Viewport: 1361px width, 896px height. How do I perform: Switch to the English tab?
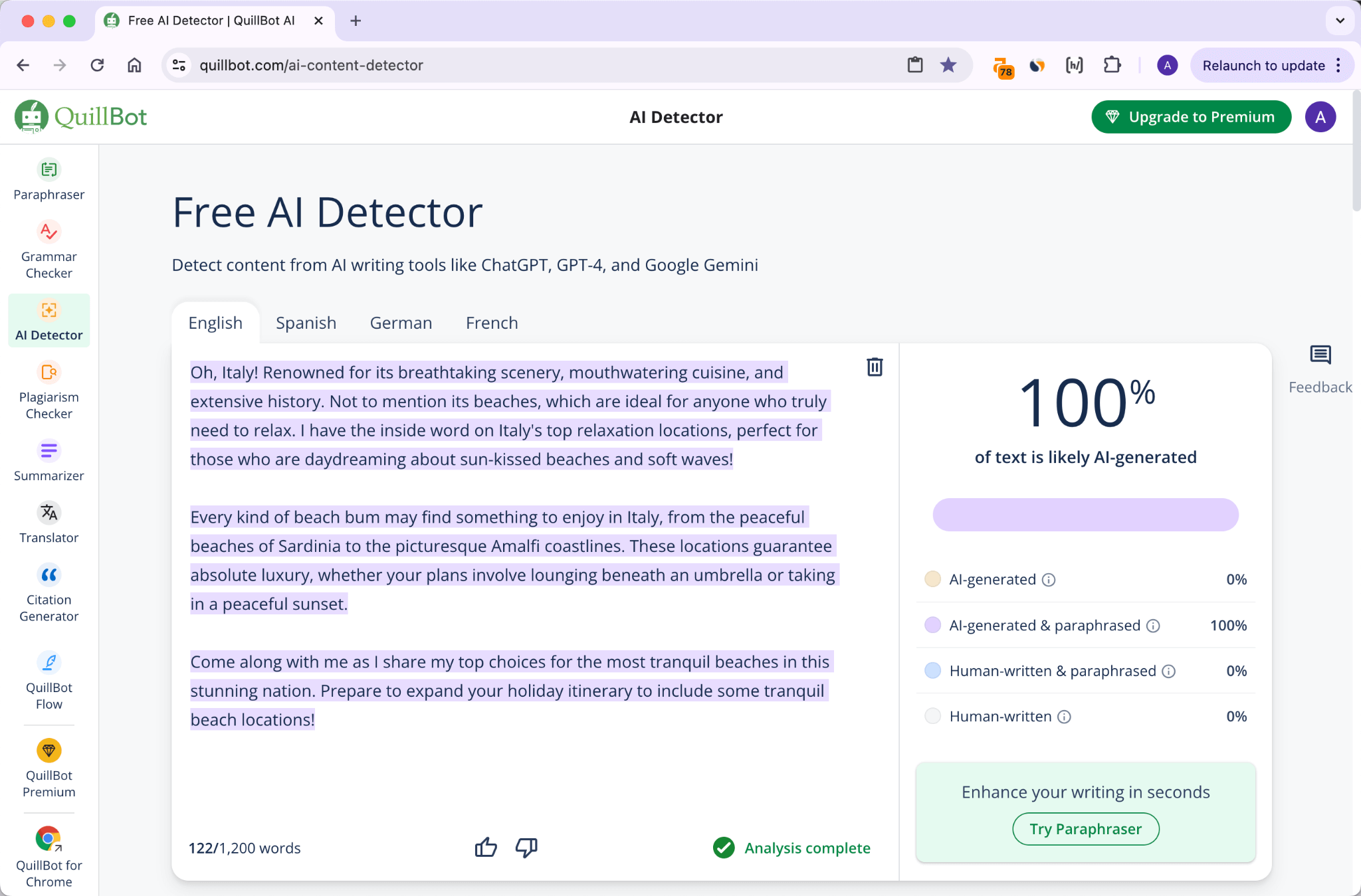pos(215,323)
